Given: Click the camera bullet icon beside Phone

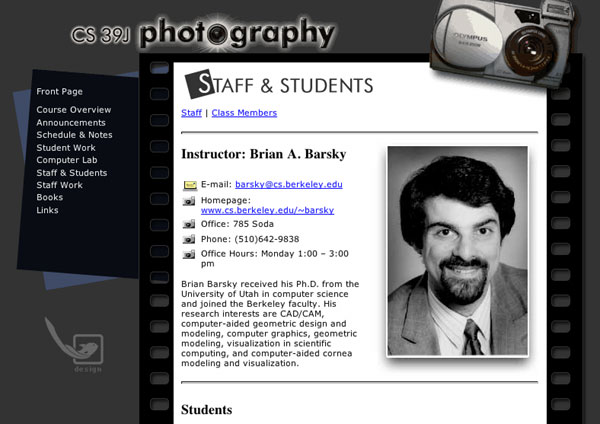Looking at the screenshot, I should pyautogui.click(x=189, y=240).
